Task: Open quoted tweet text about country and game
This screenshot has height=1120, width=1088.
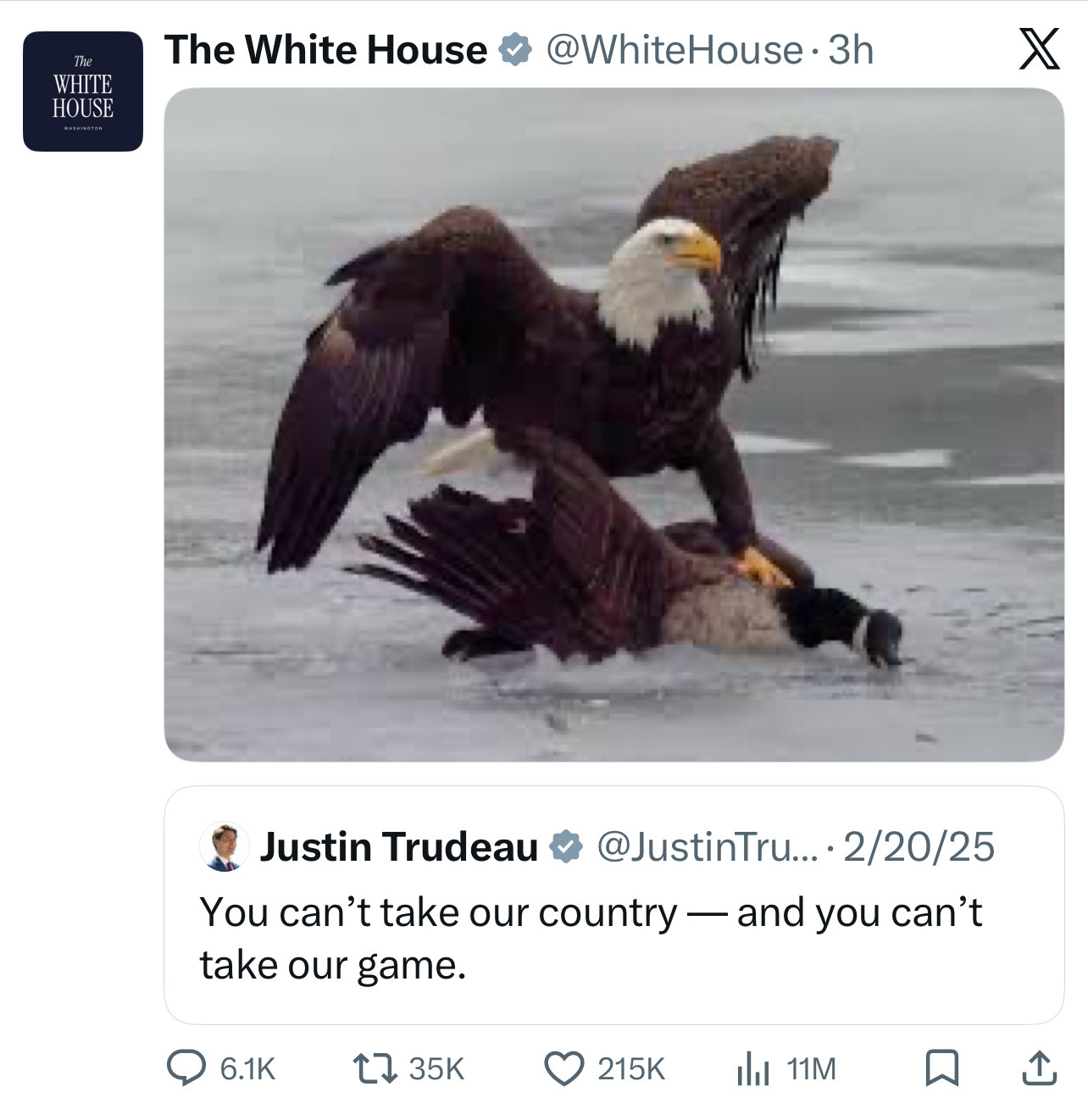Action: 591,938
